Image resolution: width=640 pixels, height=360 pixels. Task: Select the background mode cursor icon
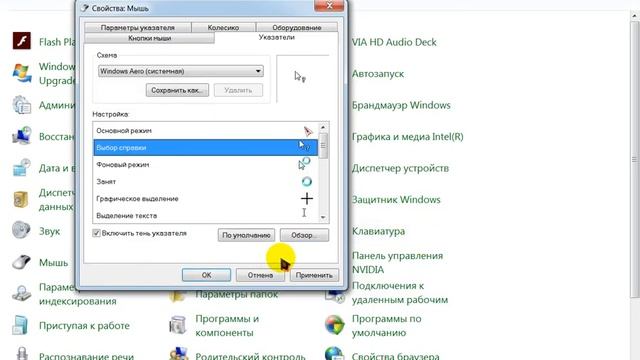(x=304, y=164)
